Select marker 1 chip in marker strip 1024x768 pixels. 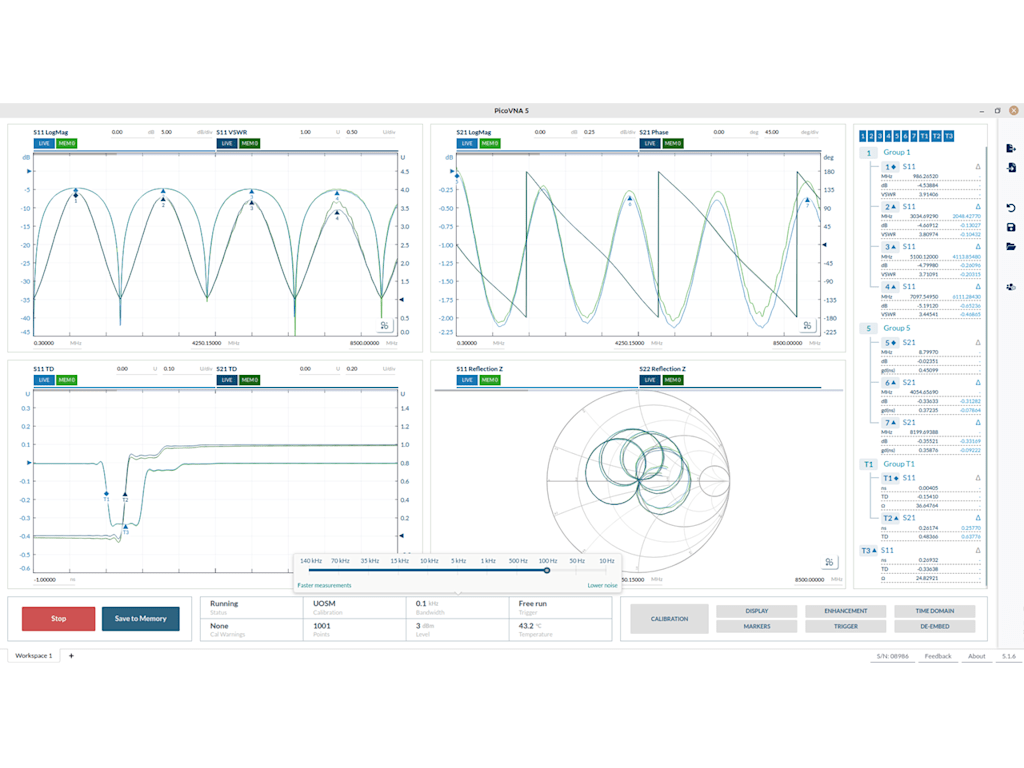click(863, 136)
